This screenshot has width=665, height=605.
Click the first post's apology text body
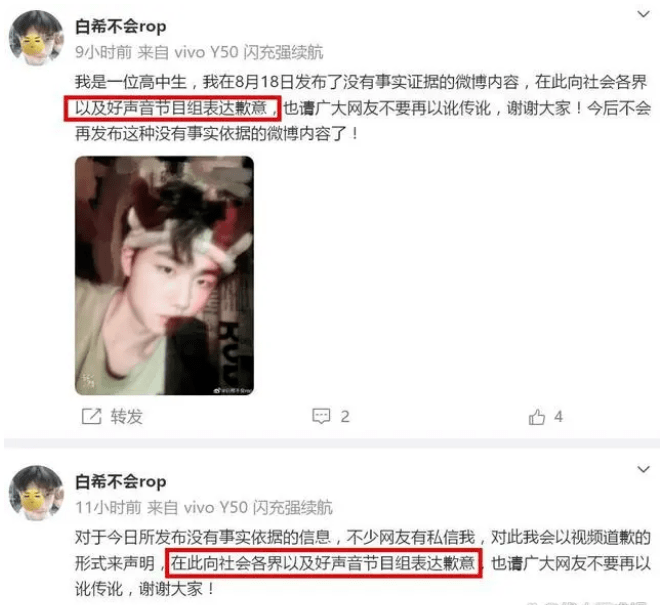363,108
